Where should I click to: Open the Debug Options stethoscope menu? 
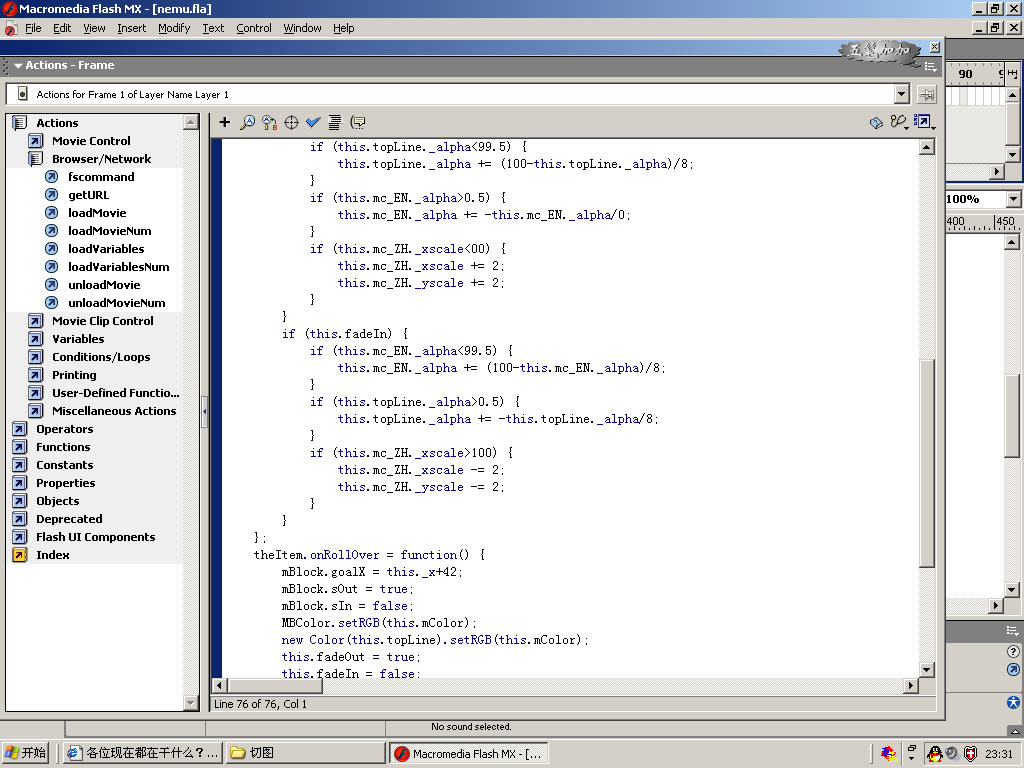(899, 122)
